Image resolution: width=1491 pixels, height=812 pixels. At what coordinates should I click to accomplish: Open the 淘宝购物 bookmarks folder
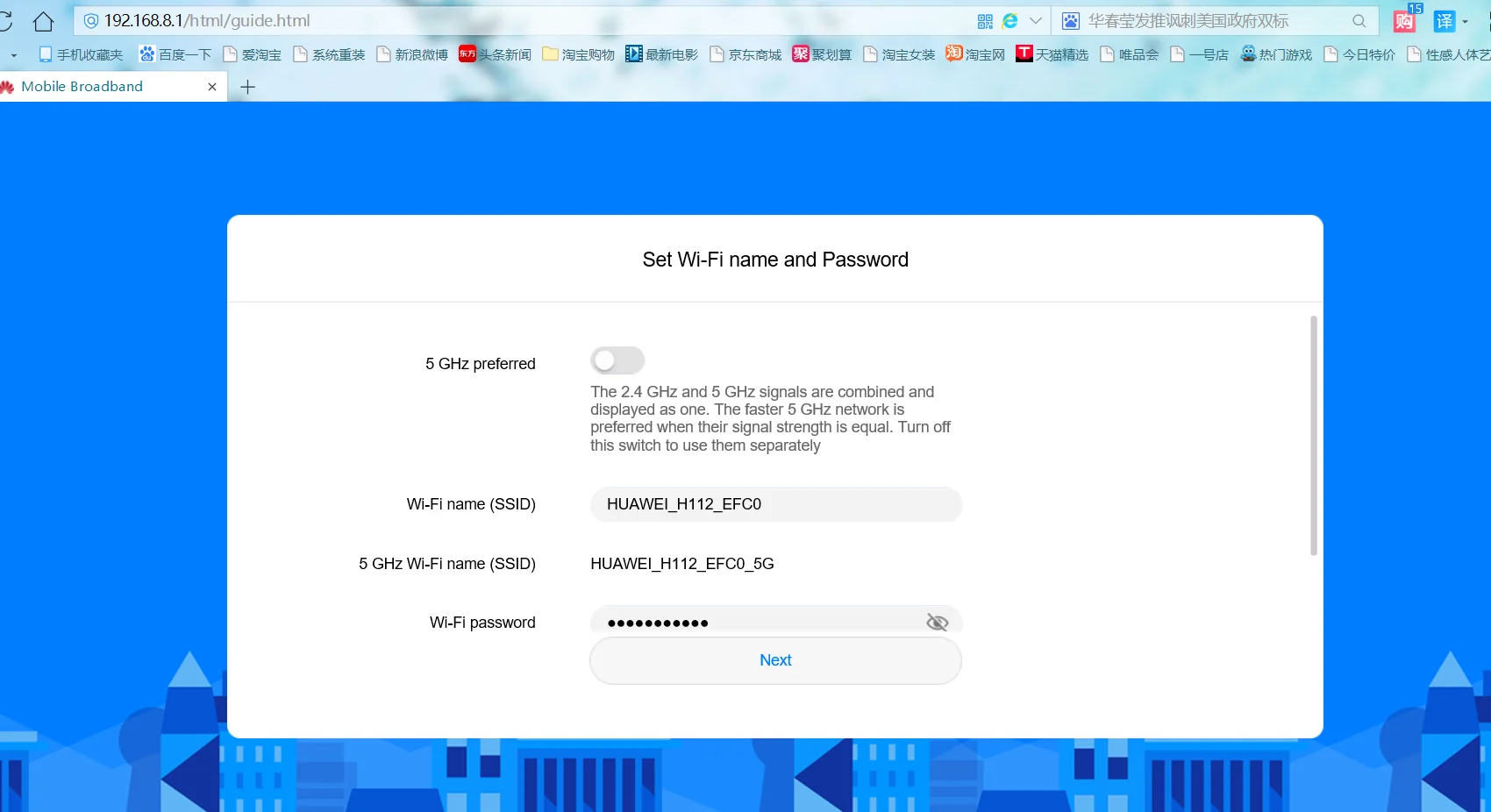578,54
